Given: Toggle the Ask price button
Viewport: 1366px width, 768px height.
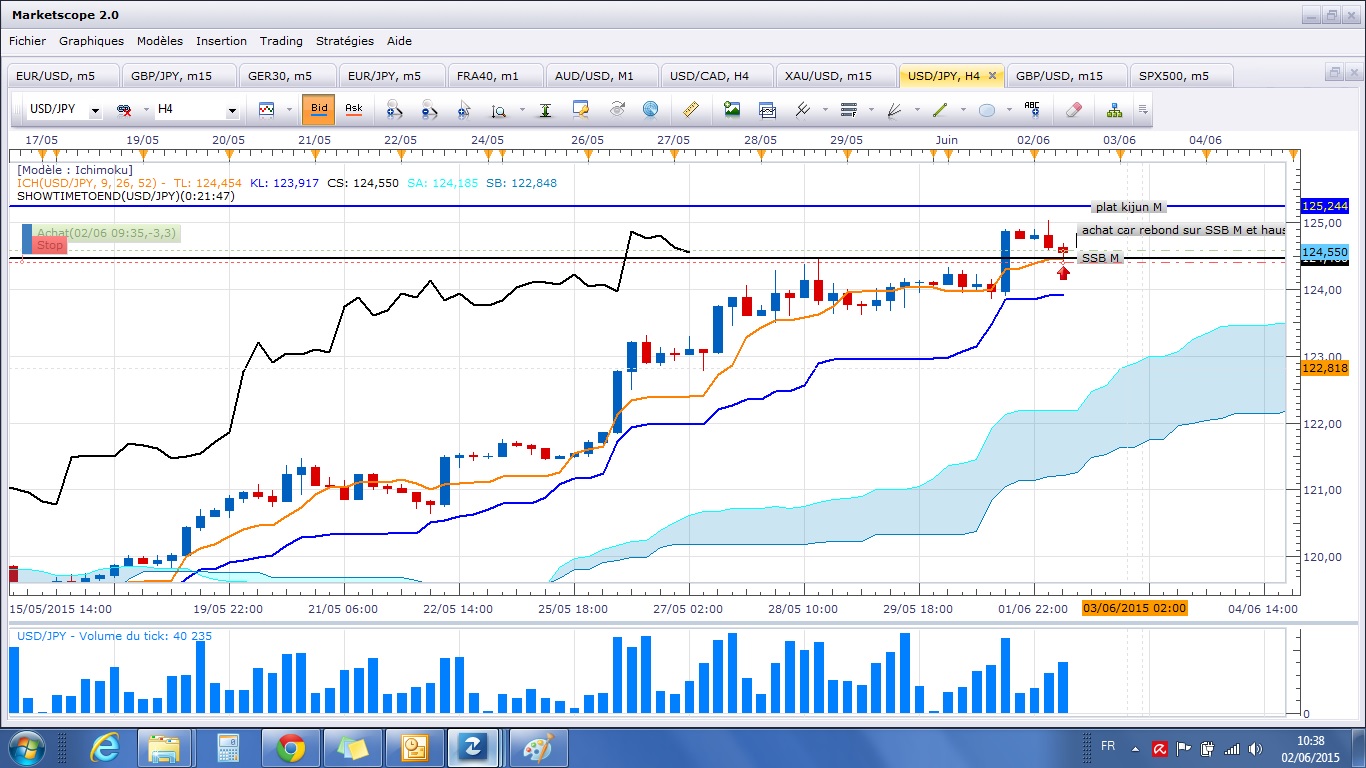Looking at the screenshot, I should [x=353, y=109].
